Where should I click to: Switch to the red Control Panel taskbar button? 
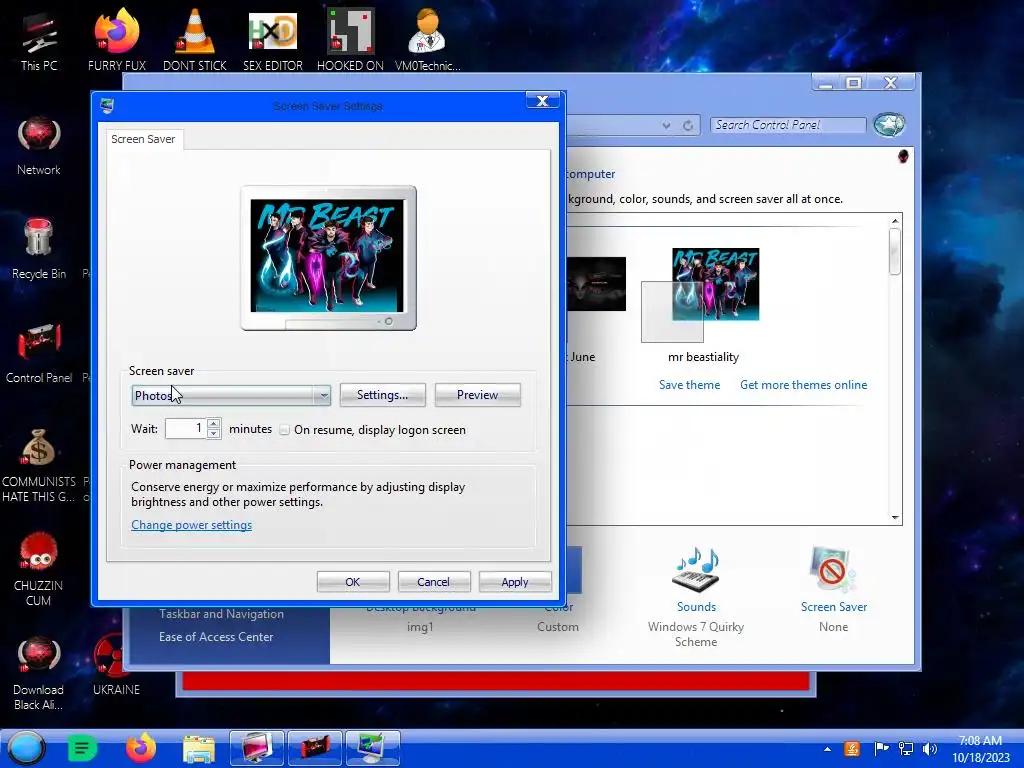[315, 748]
